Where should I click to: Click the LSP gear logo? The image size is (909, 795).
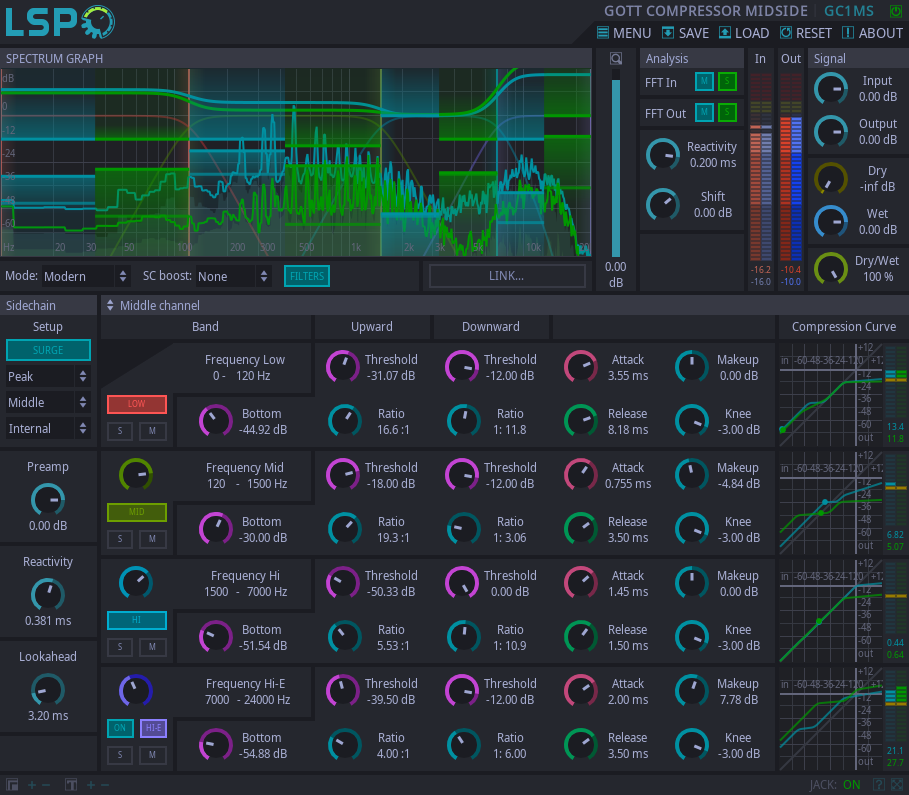click(60, 22)
